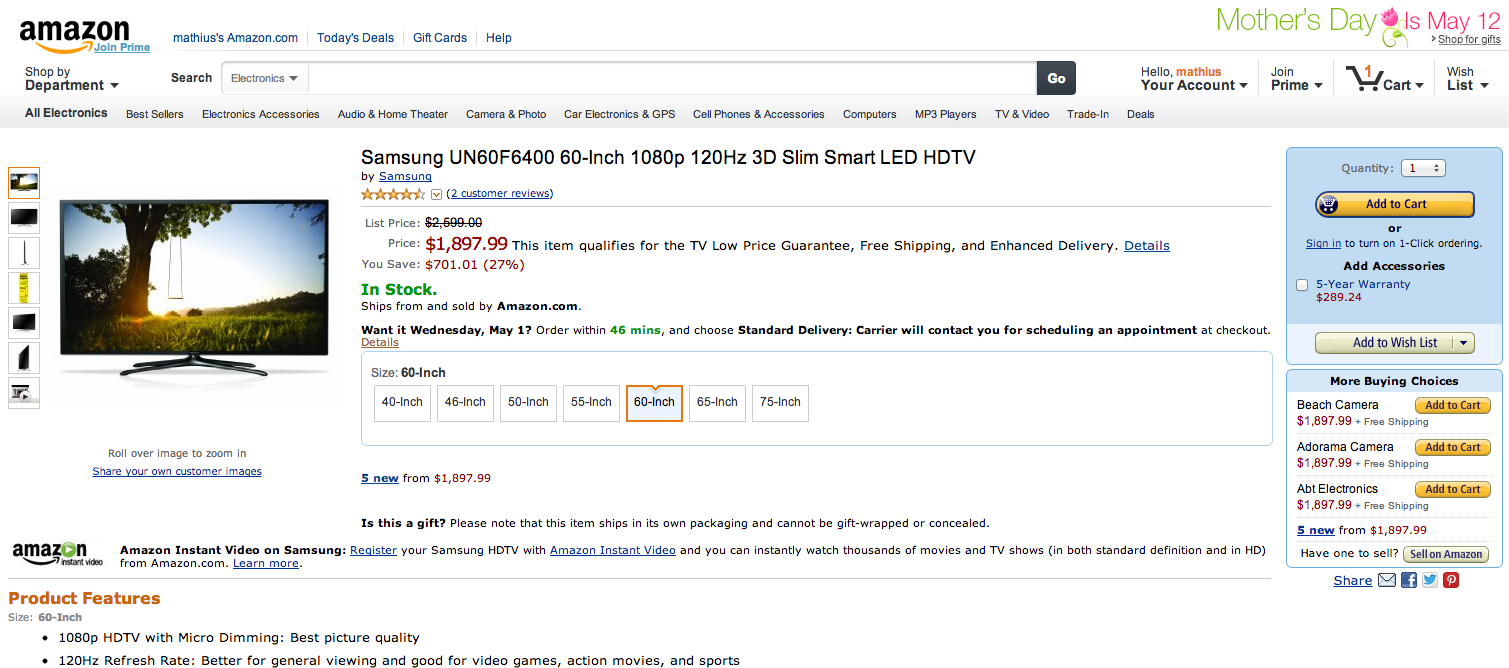Change the search category from Electronics

point(264,77)
